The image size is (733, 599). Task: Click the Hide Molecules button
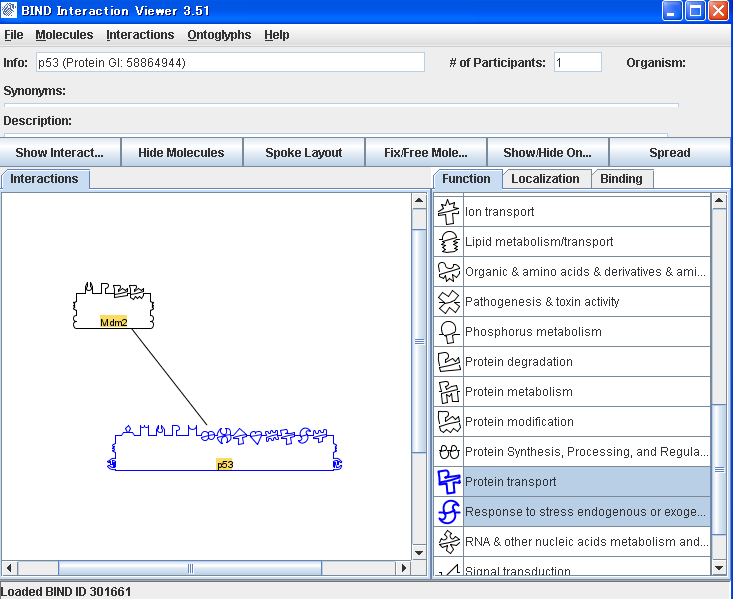pyautogui.click(x=181, y=152)
